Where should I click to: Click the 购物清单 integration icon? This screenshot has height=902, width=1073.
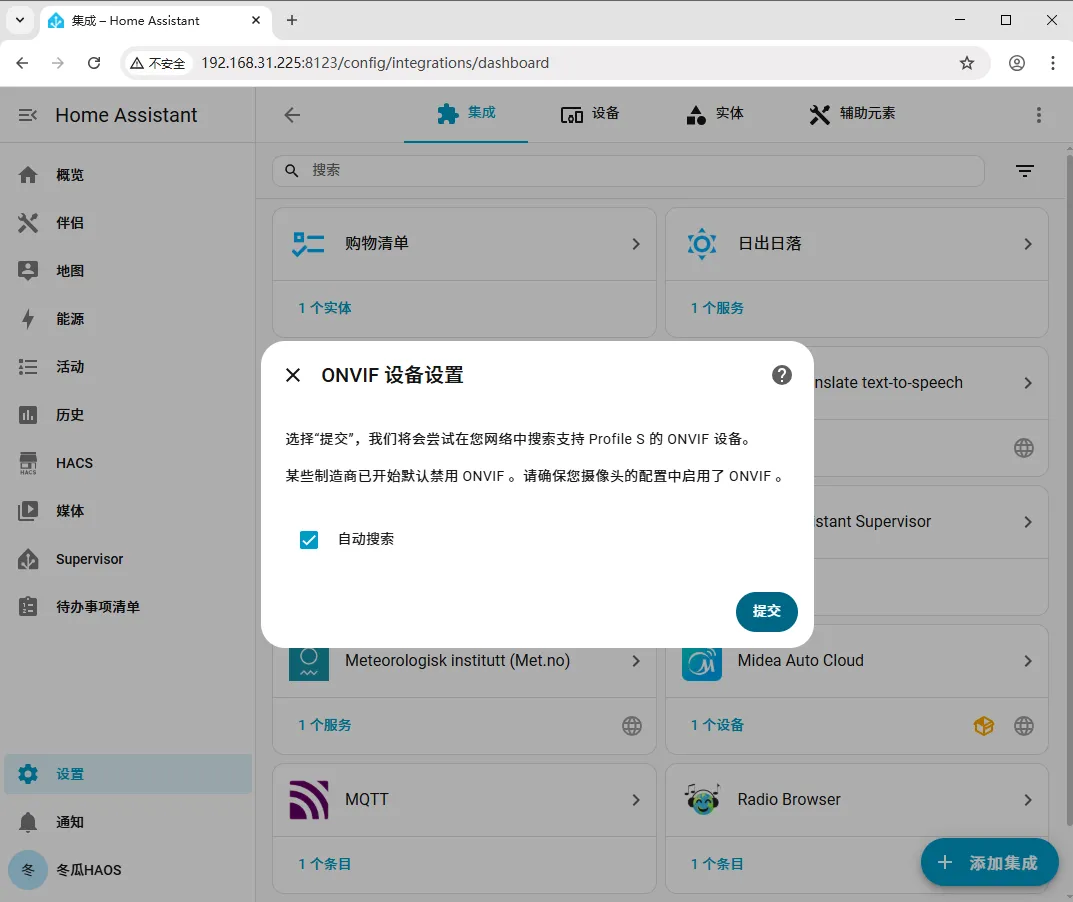[309, 244]
